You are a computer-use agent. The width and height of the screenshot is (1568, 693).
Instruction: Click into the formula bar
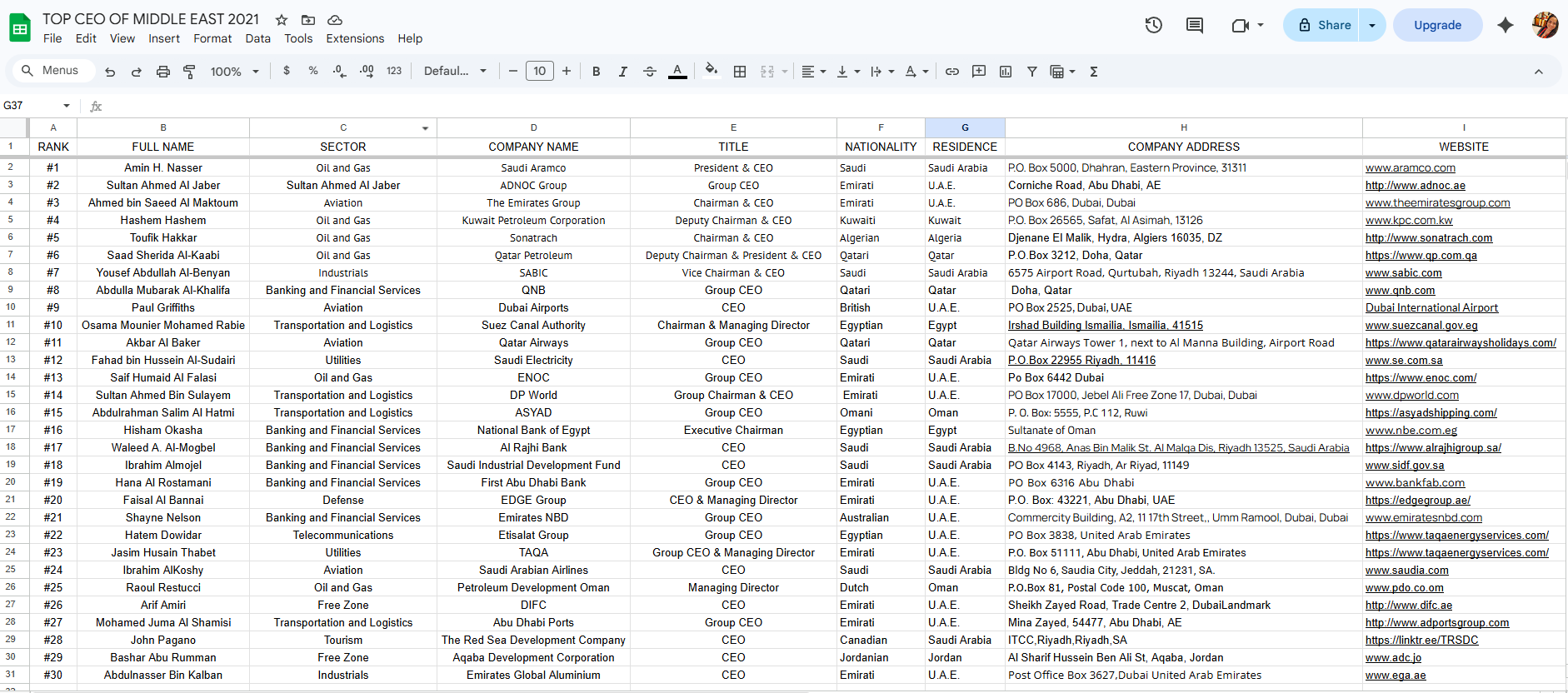pos(833,106)
